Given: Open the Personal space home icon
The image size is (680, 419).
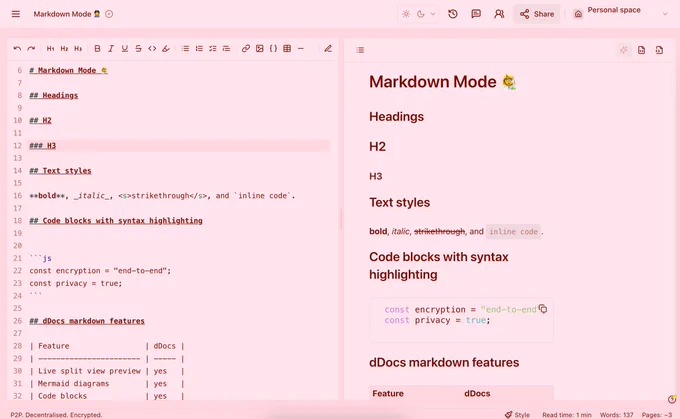Looking at the screenshot, I should coord(578,14).
